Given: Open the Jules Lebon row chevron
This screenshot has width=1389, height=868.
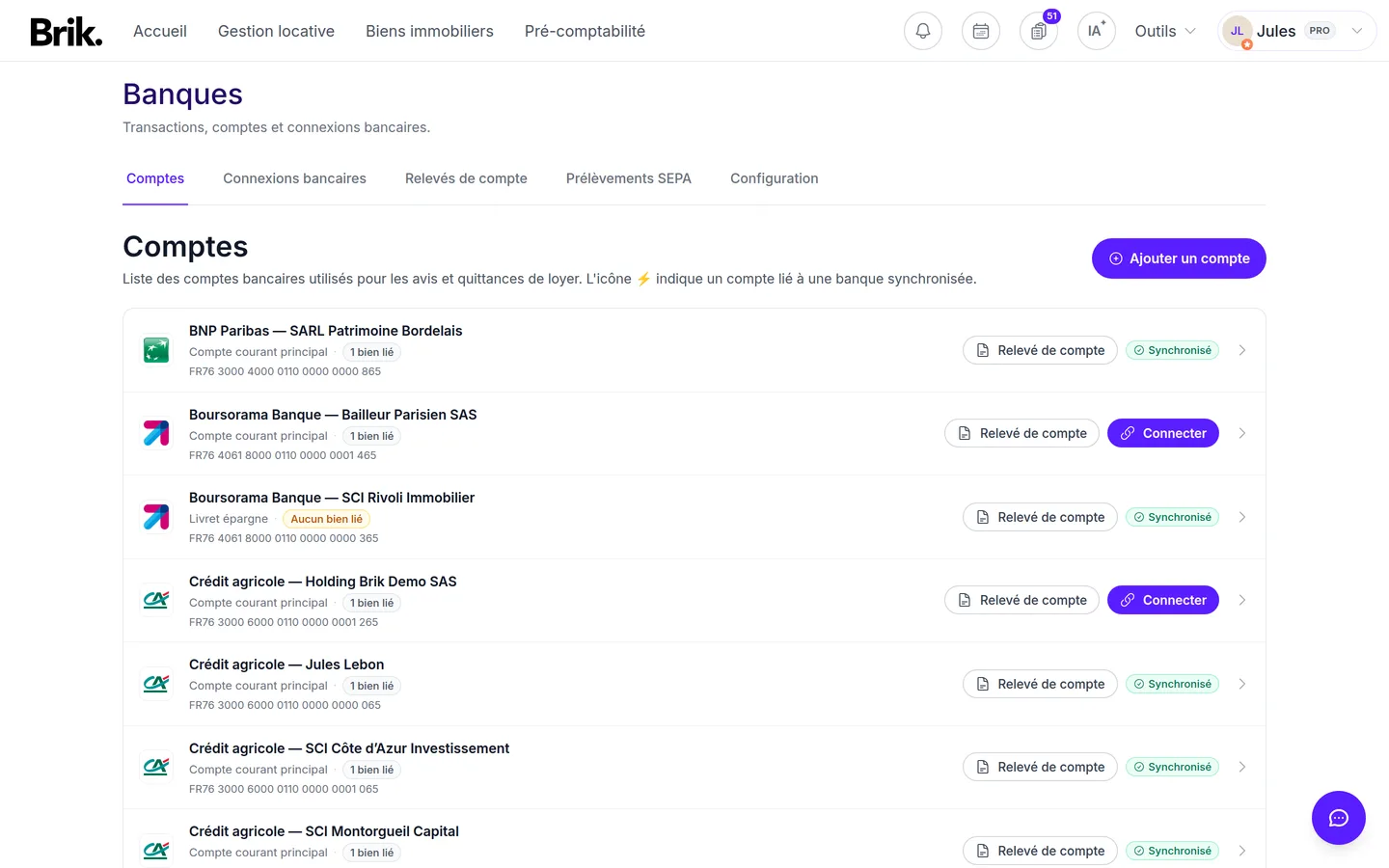Looking at the screenshot, I should click(x=1242, y=684).
